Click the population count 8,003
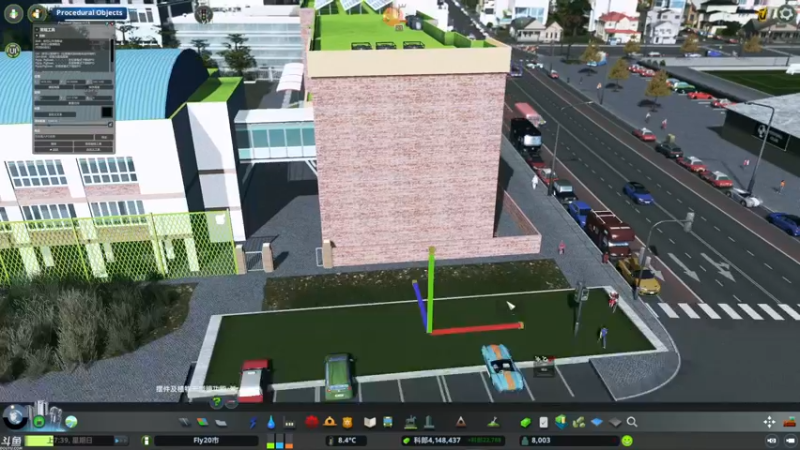The height and width of the screenshot is (450, 800). (541, 440)
